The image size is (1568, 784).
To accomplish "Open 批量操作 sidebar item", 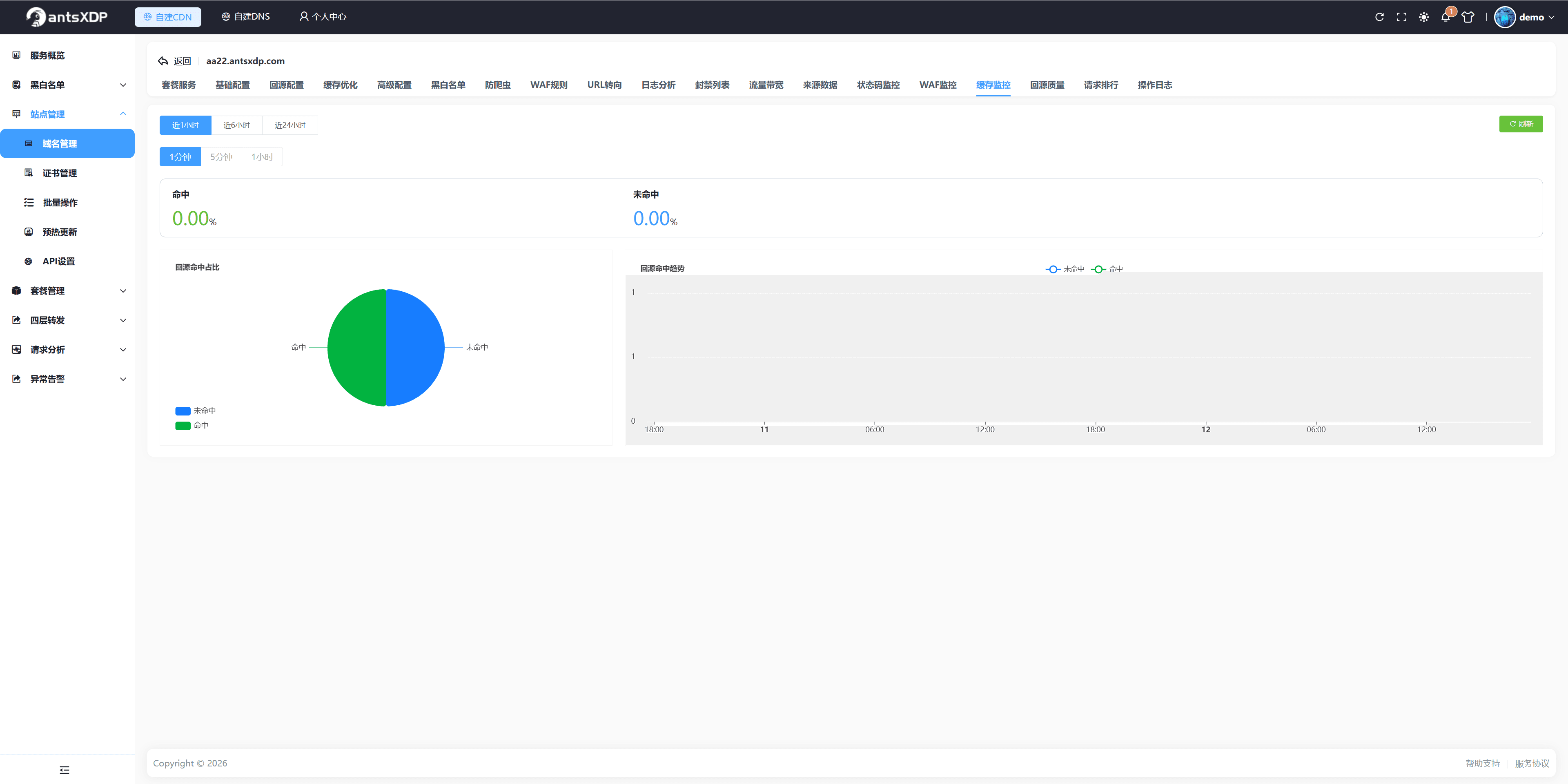I will pos(67,202).
